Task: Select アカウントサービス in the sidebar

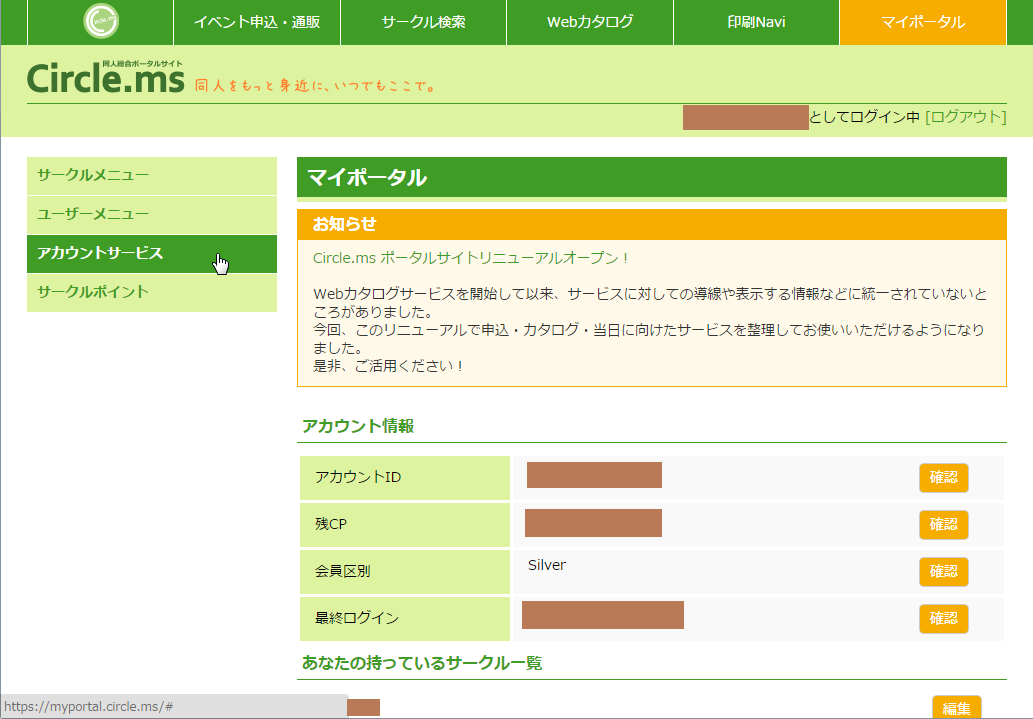Action: click(152, 254)
